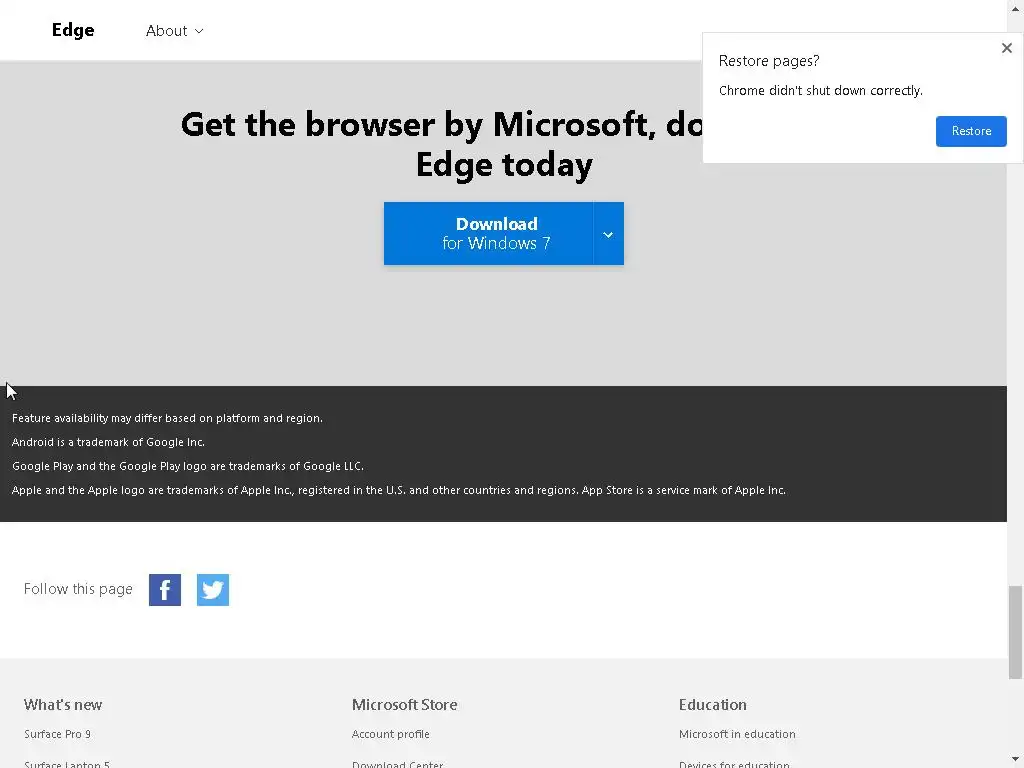Open the download platform options chevron
This screenshot has height=768, width=1024.
pyautogui.click(x=608, y=234)
